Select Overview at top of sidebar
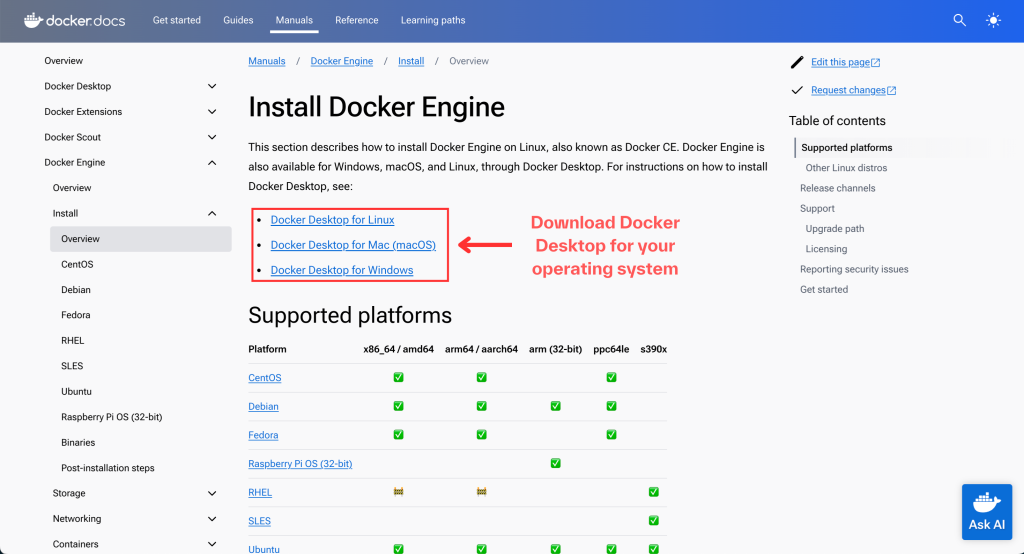This screenshot has width=1024, height=554. click(x=63, y=61)
